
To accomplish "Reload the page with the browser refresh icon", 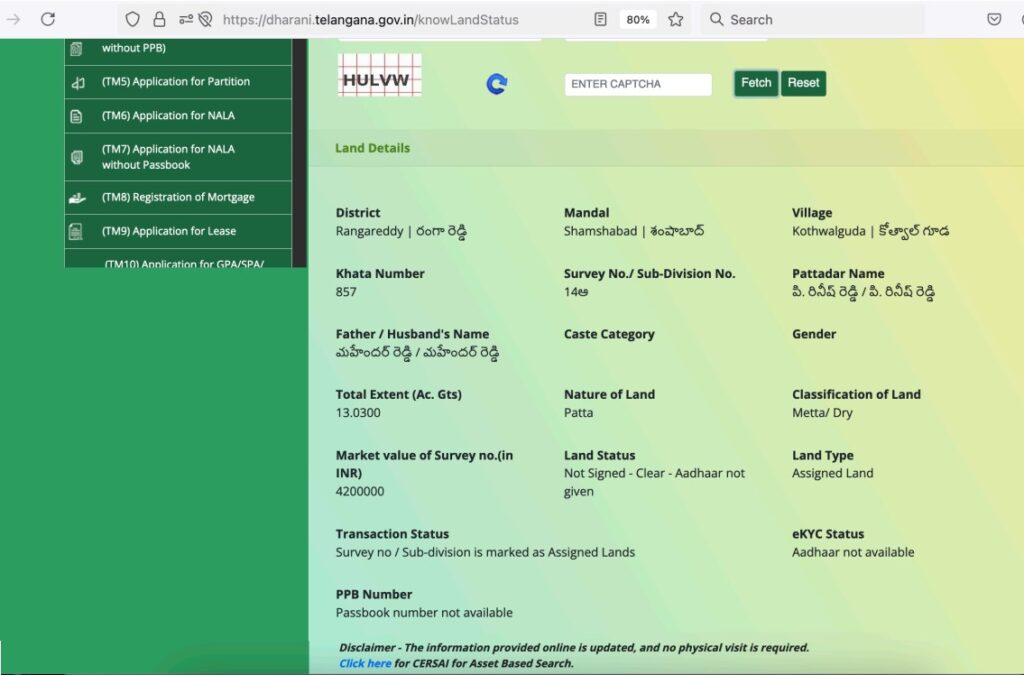I will click(48, 19).
